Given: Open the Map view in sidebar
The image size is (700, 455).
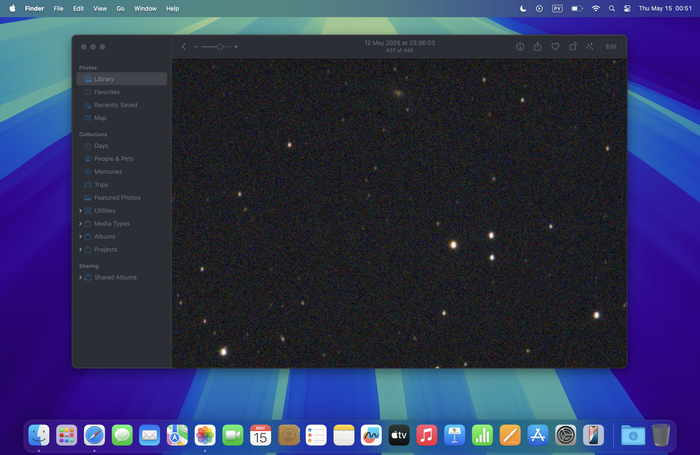Looking at the screenshot, I should coord(100,118).
